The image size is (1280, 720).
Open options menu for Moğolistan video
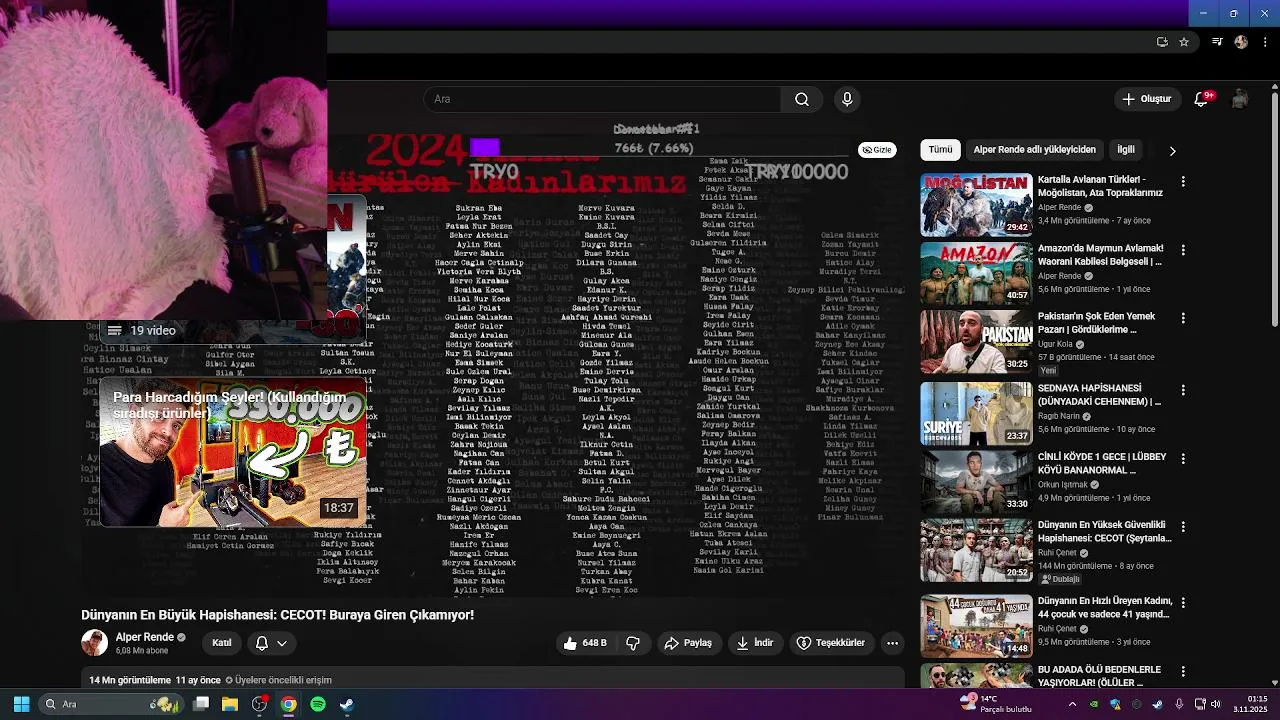click(1183, 182)
